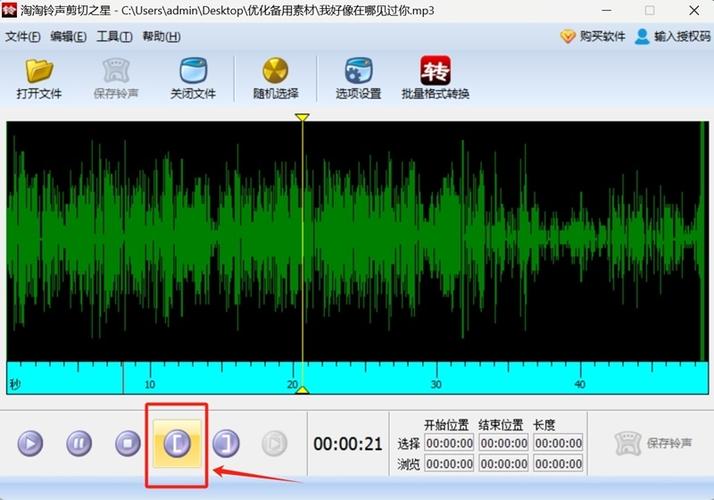The image size is (714, 500).
Task: Minimize the ringtone cutter window
Action: tap(607, 10)
